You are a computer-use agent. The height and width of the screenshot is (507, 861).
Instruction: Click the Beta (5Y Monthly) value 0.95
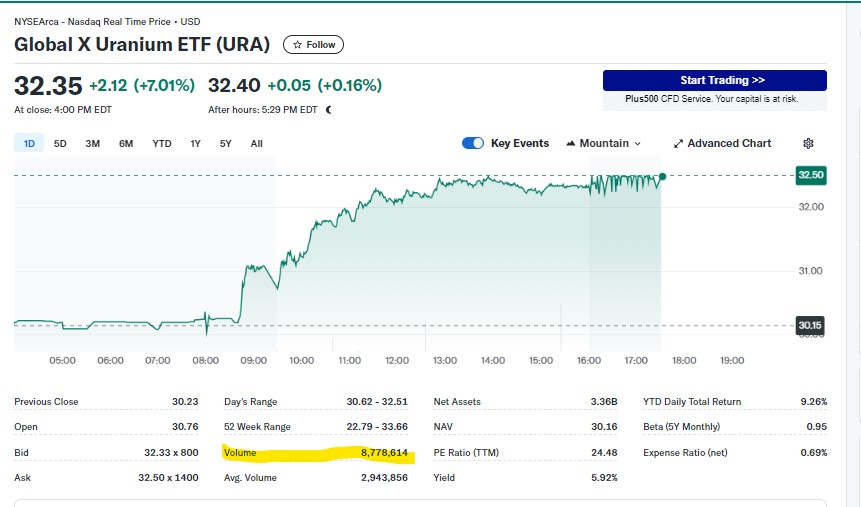click(817, 427)
